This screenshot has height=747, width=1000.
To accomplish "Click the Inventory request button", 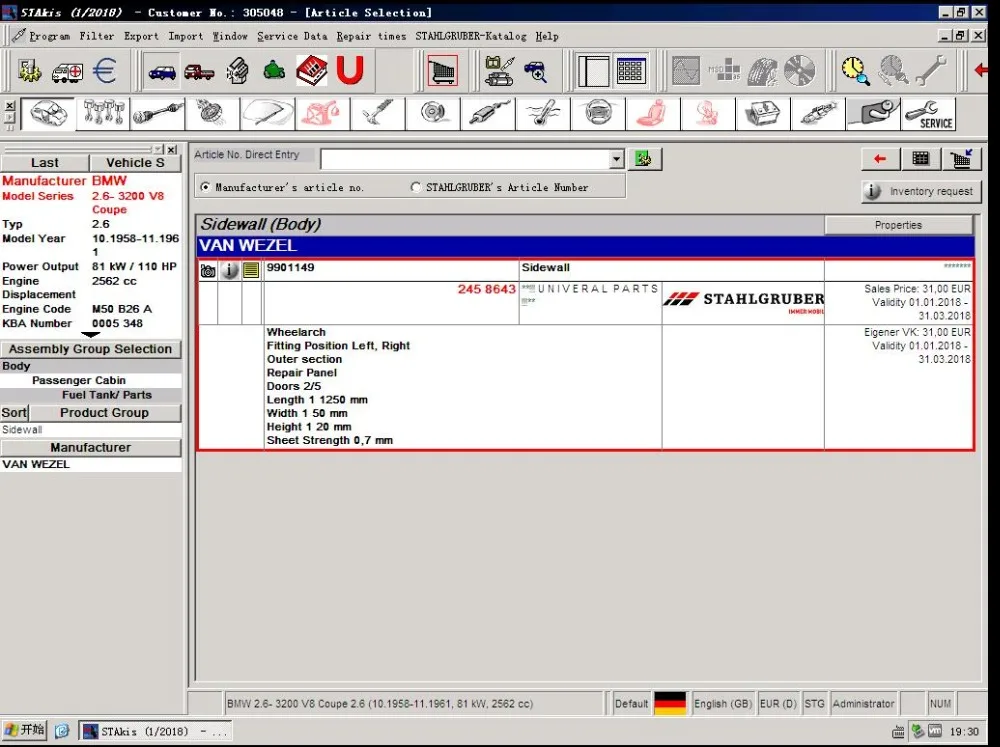I will pyautogui.click(x=921, y=191).
